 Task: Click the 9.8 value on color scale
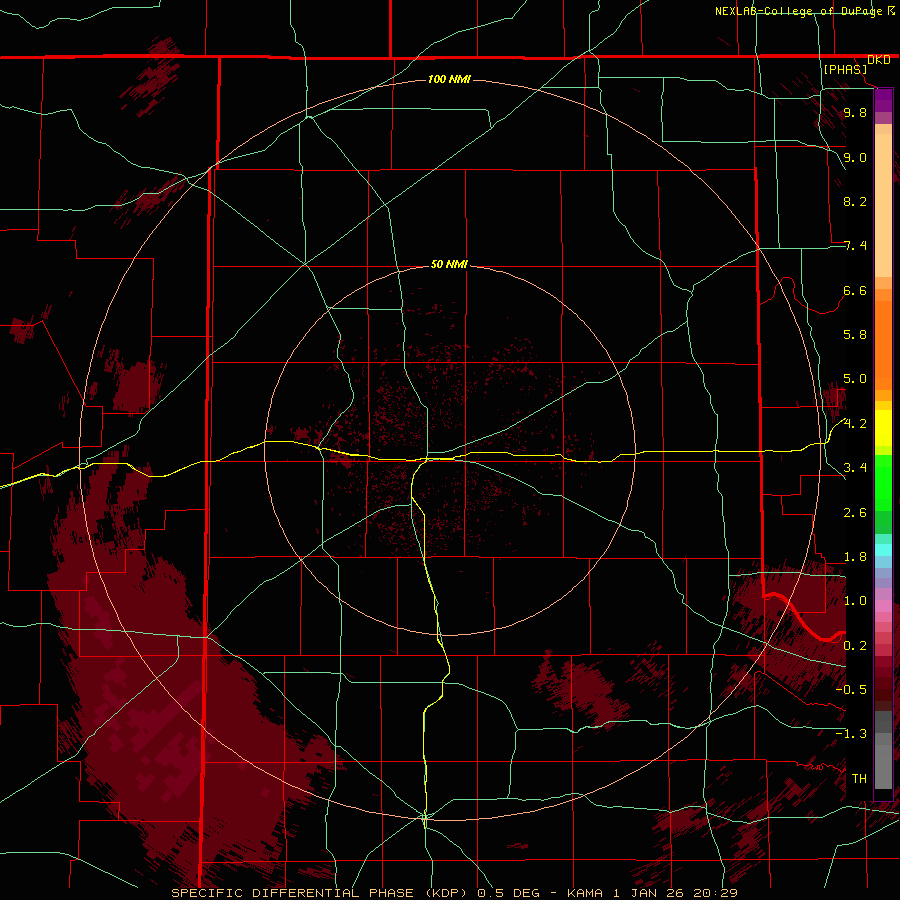coord(855,112)
